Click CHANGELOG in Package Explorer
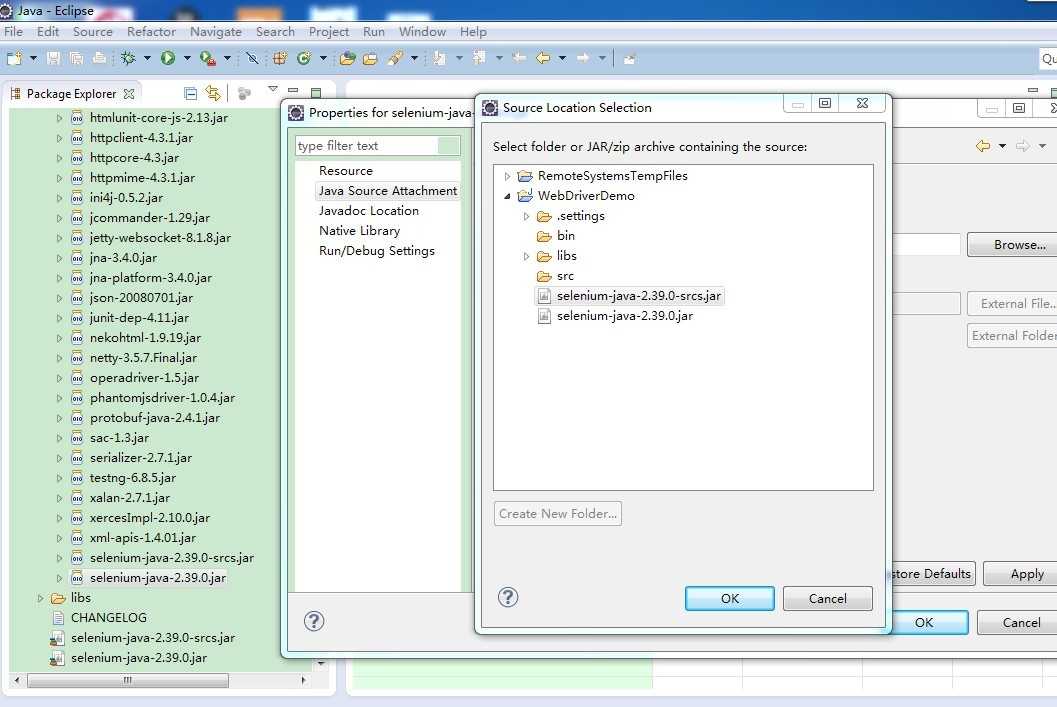This screenshot has width=1057, height=707. click(109, 618)
